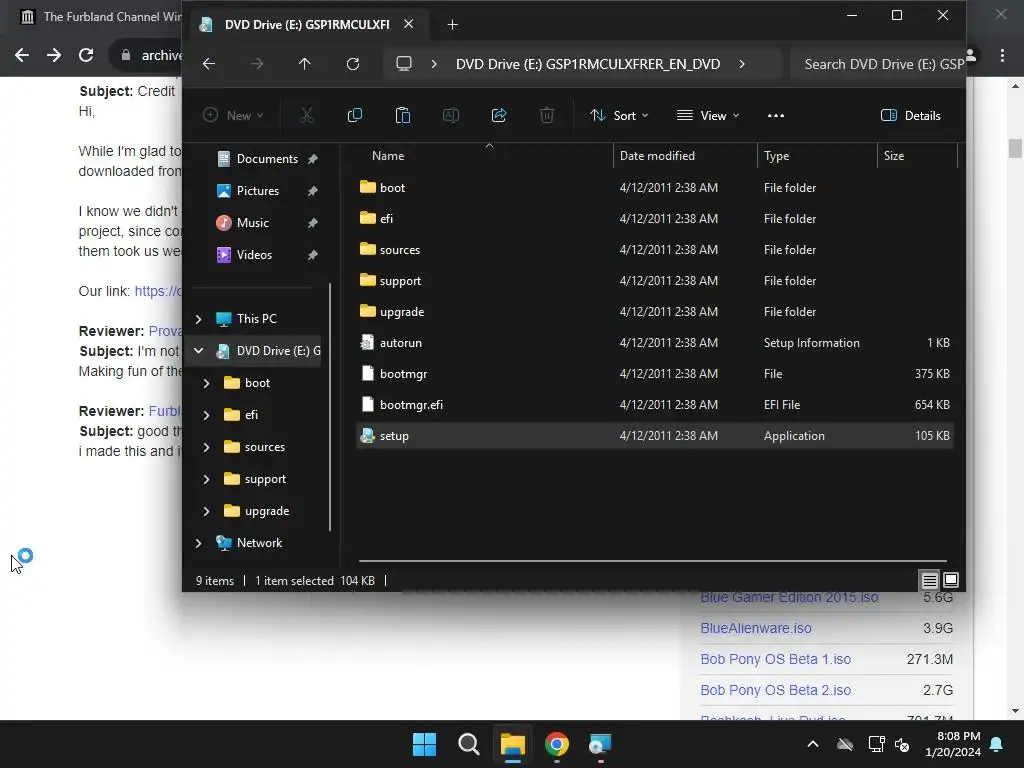The height and width of the screenshot is (768, 1024).
Task: Click the PC monitor icon in address bar
Action: [x=404, y=64]
